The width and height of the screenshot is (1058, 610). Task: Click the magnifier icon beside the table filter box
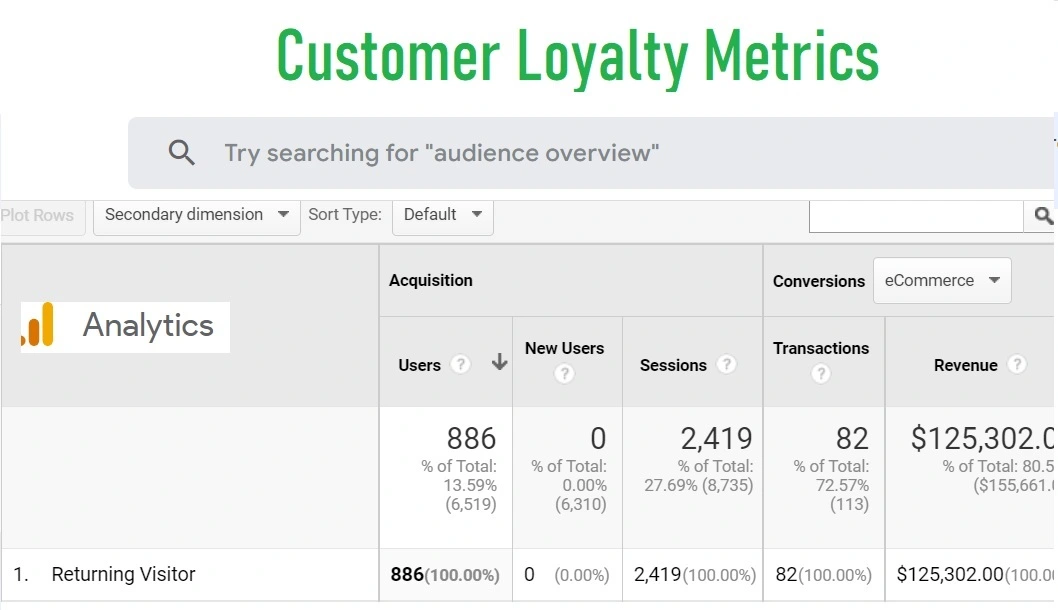coord(1044,215)
